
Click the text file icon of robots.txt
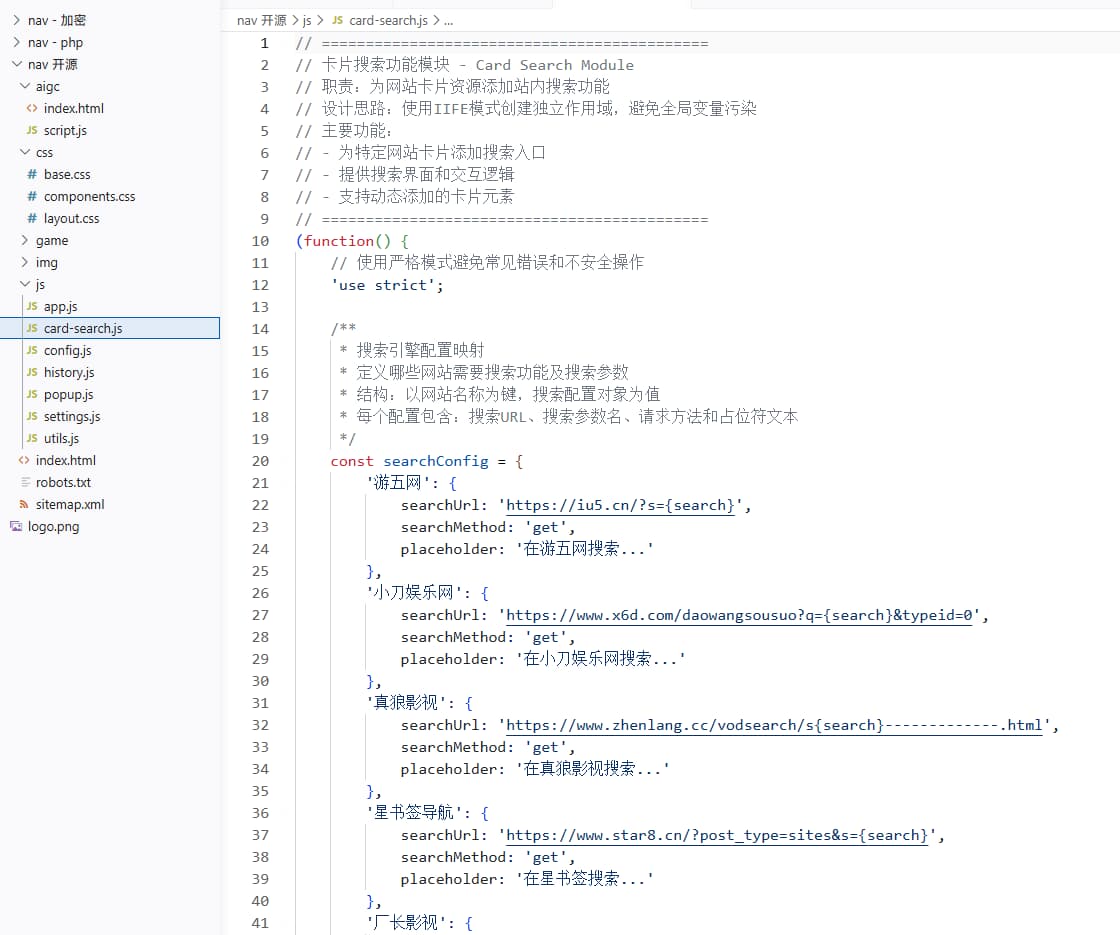click(24, 482)
